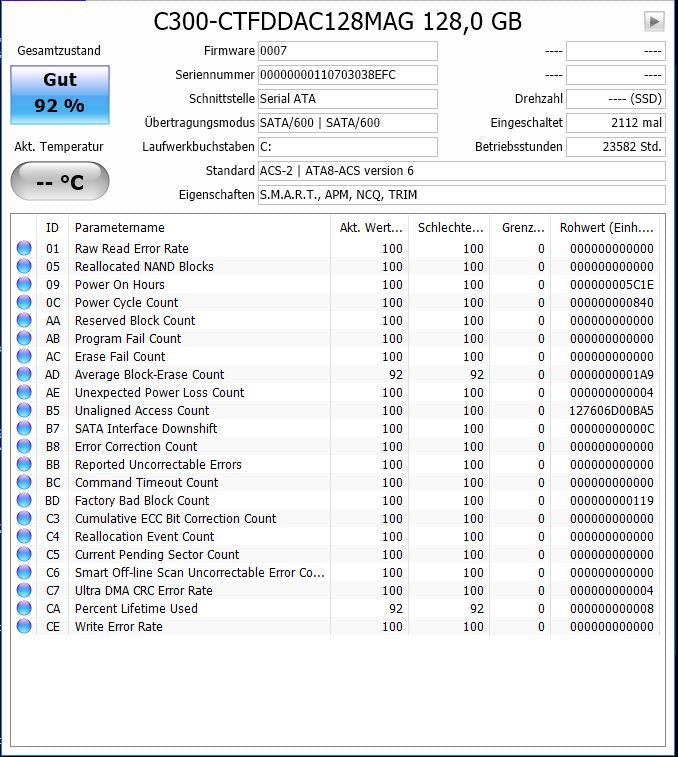Click the Akt. Temperatur label

click(59, 146)
